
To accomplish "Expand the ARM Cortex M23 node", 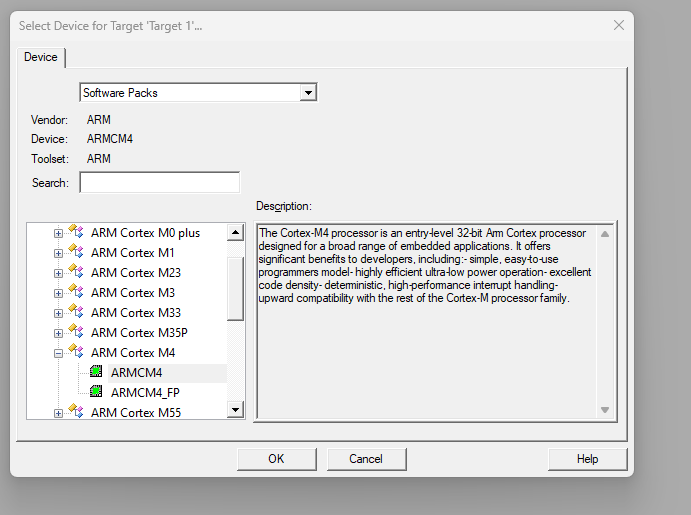I will coord(58,273).
